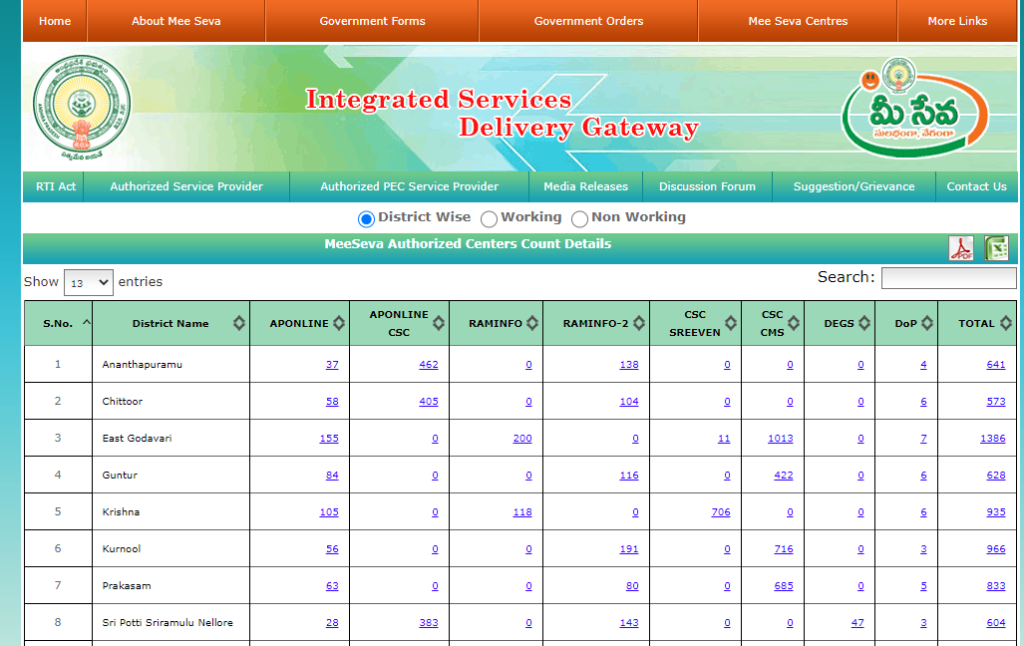Go to RTI Act page
The width and height of the screenshot is (1024, 646).
click(56, 186)
